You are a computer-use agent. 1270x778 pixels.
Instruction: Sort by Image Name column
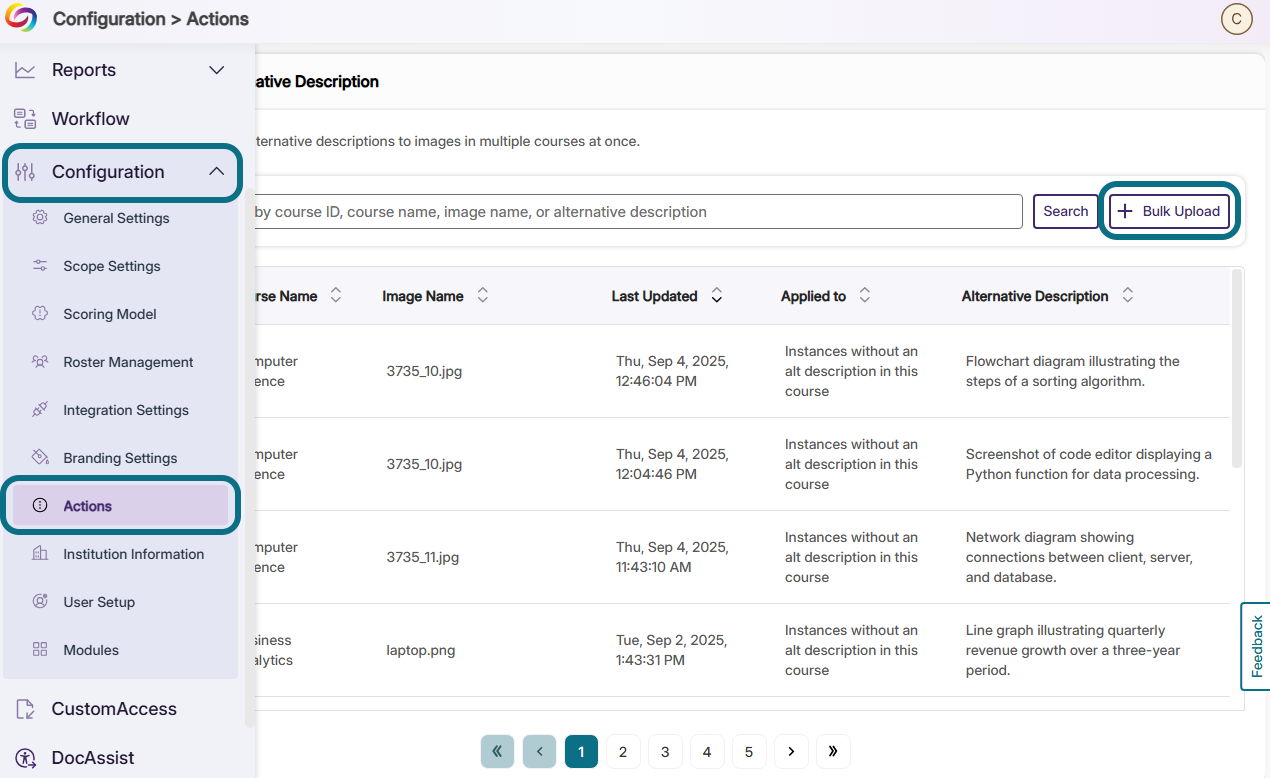(x=483, y=296)
